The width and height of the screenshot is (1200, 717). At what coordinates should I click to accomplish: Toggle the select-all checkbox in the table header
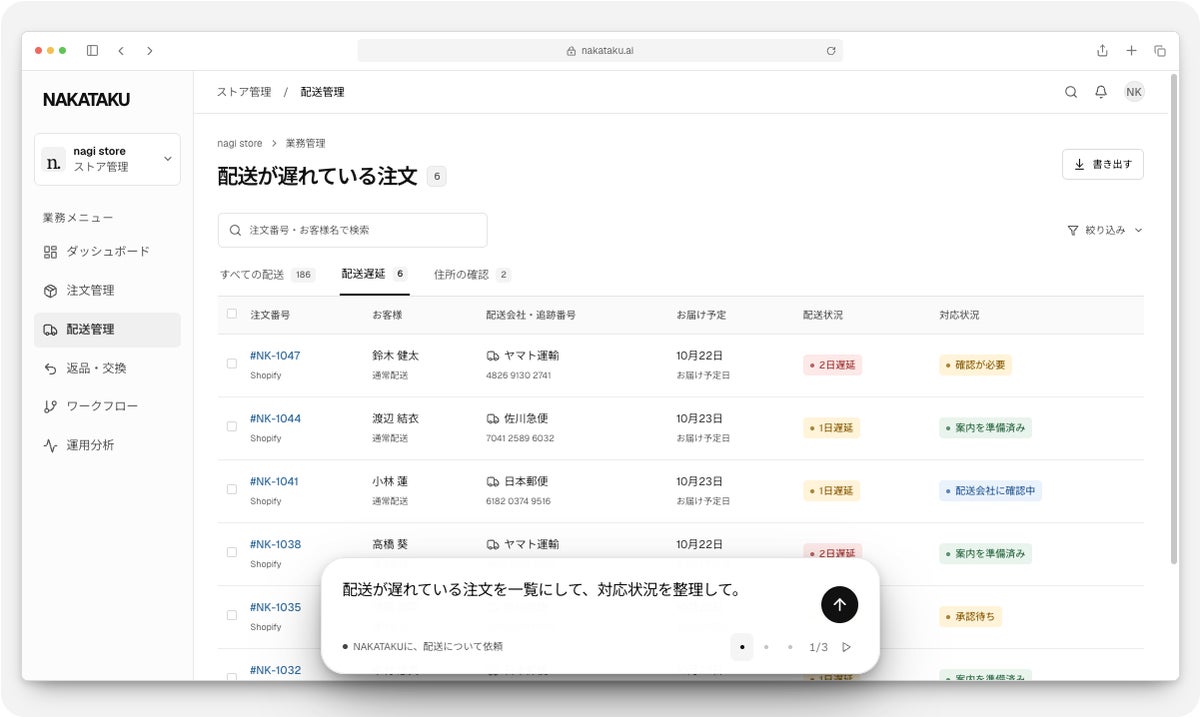[232, 314]
